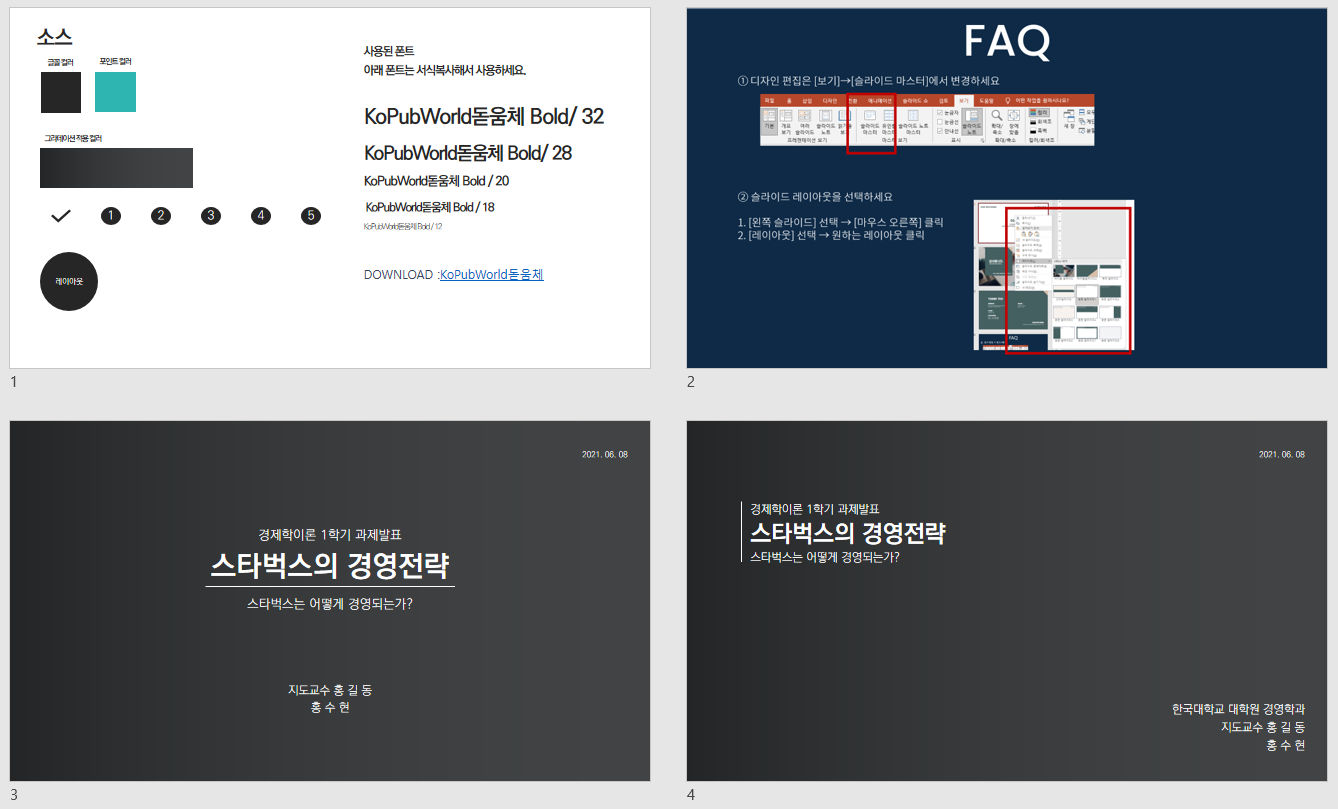This screenshot has height=809, width=1338.
Task: Click the 사용된 폰트 label
Action: (389, 51)
